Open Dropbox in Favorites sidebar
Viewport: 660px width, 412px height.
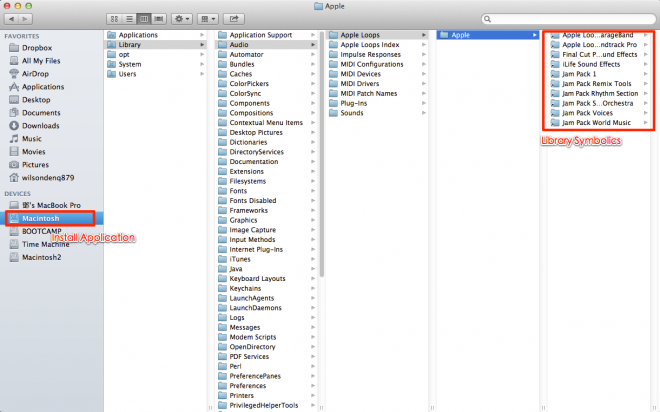coord(40,47)
